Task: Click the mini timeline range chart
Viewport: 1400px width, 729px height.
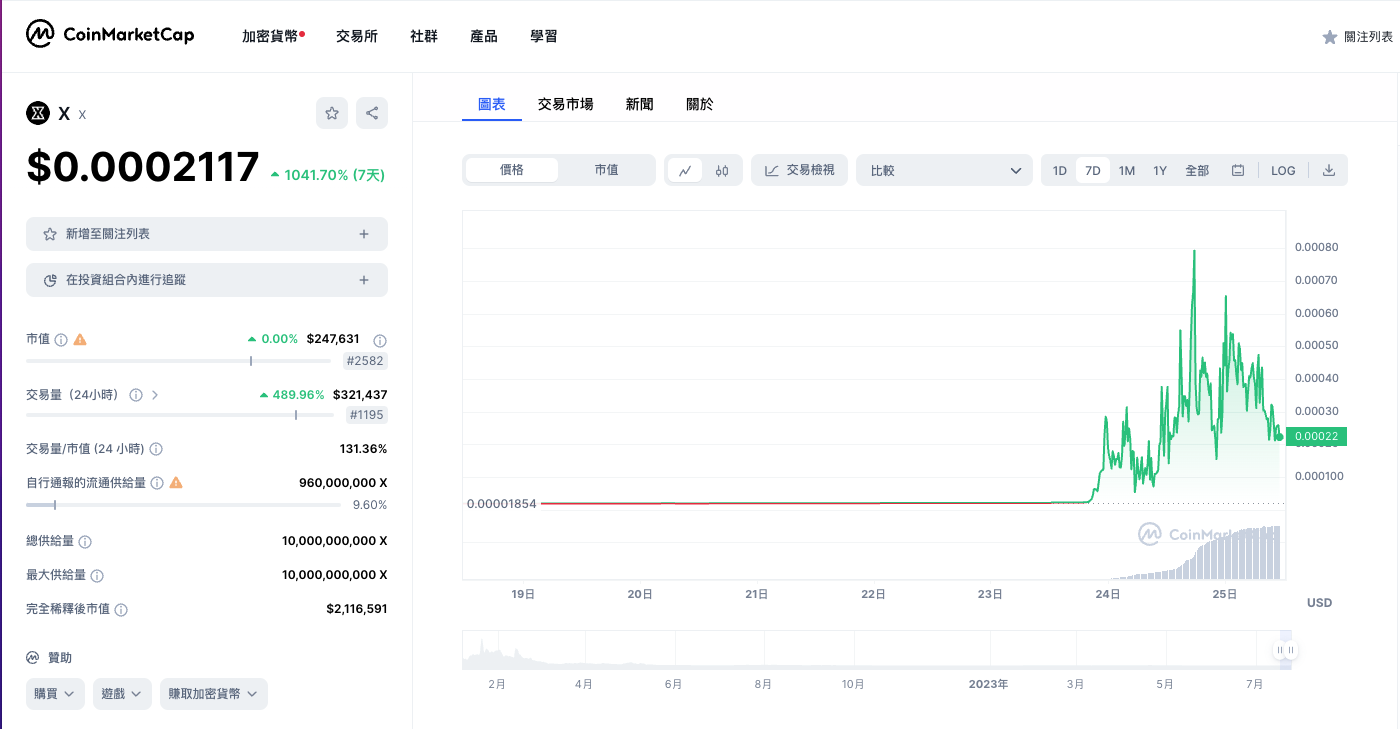Action: [877, 650]
